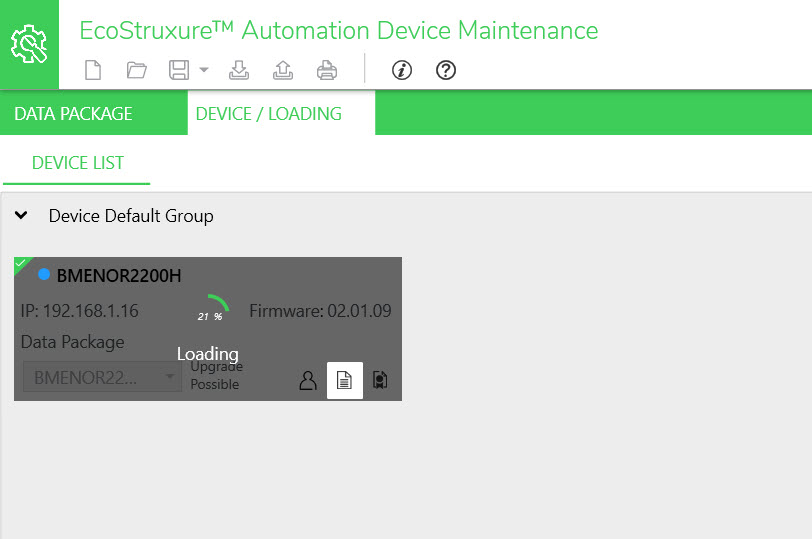This screenshot has height=539, width=812.
Task: Collapse the Device Default Group
Action: (21, 215)
